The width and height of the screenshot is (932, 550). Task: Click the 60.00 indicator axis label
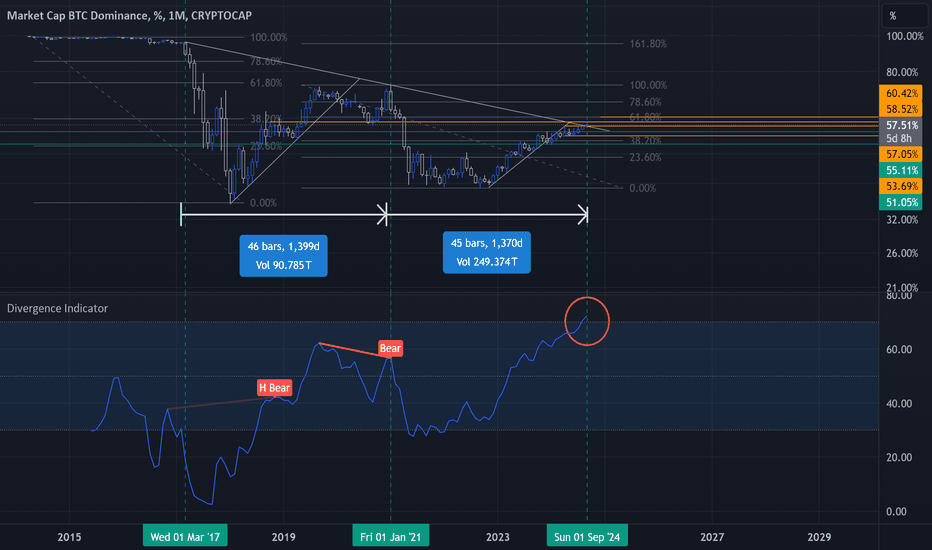899,349
